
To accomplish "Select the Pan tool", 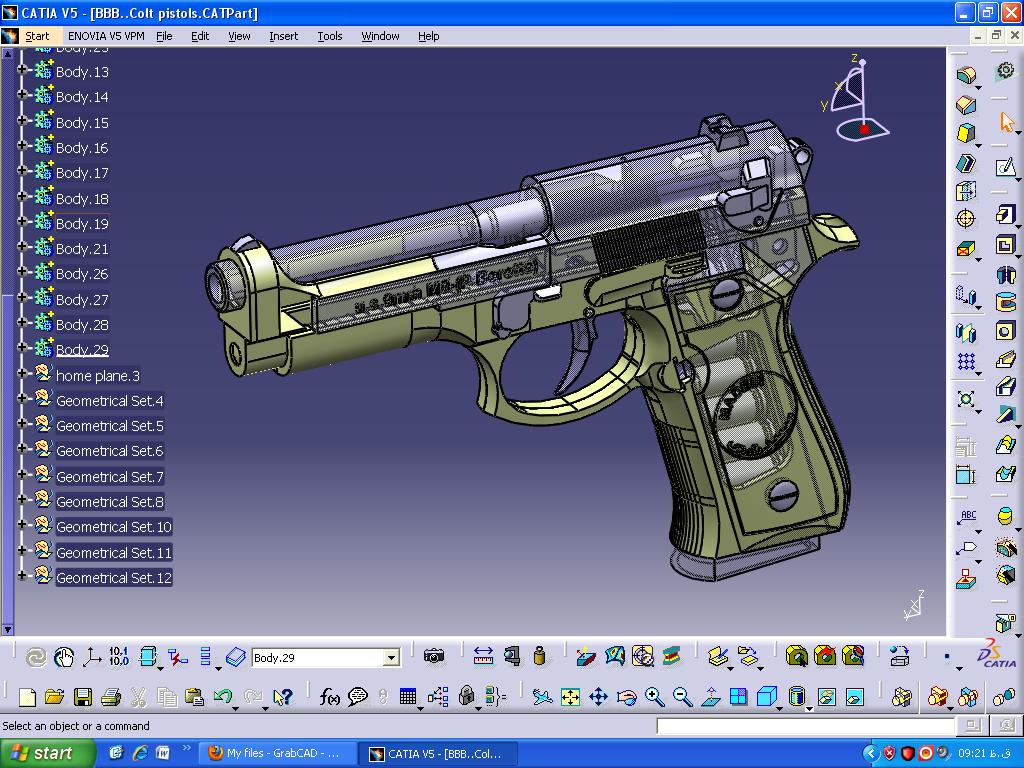I will [598, 697].
